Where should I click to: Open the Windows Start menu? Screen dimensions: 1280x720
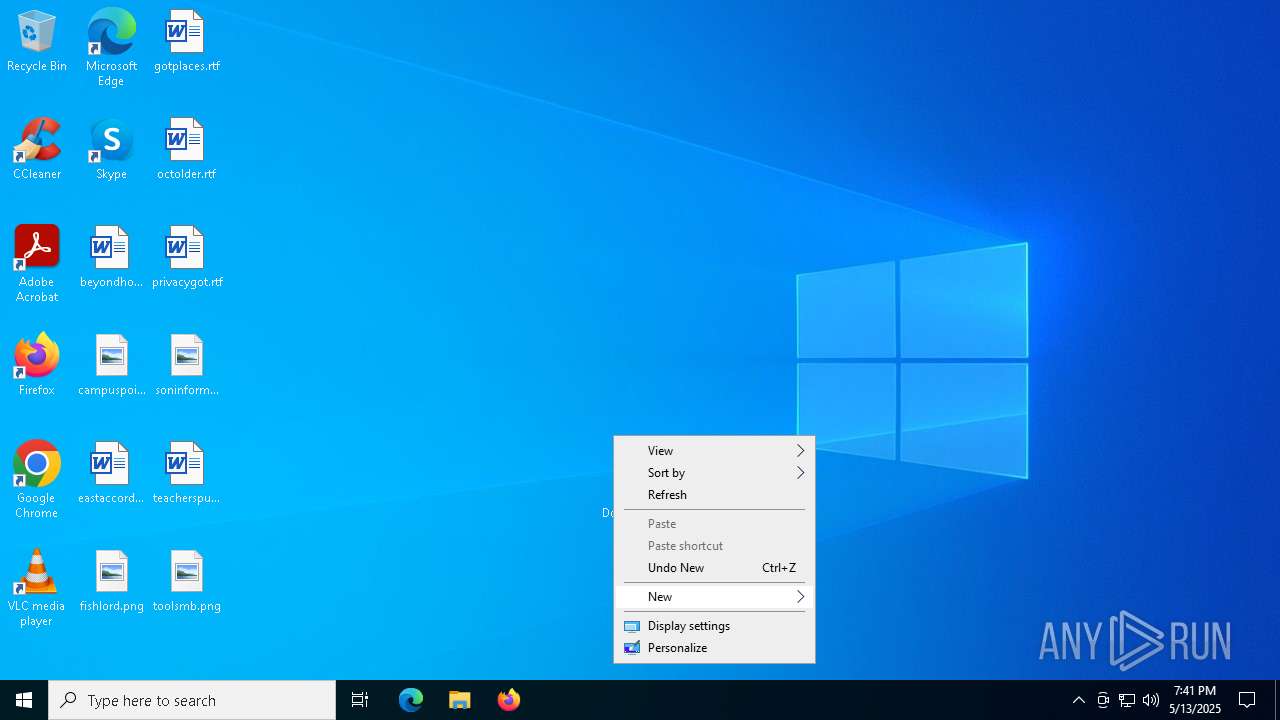click(24, 700)
